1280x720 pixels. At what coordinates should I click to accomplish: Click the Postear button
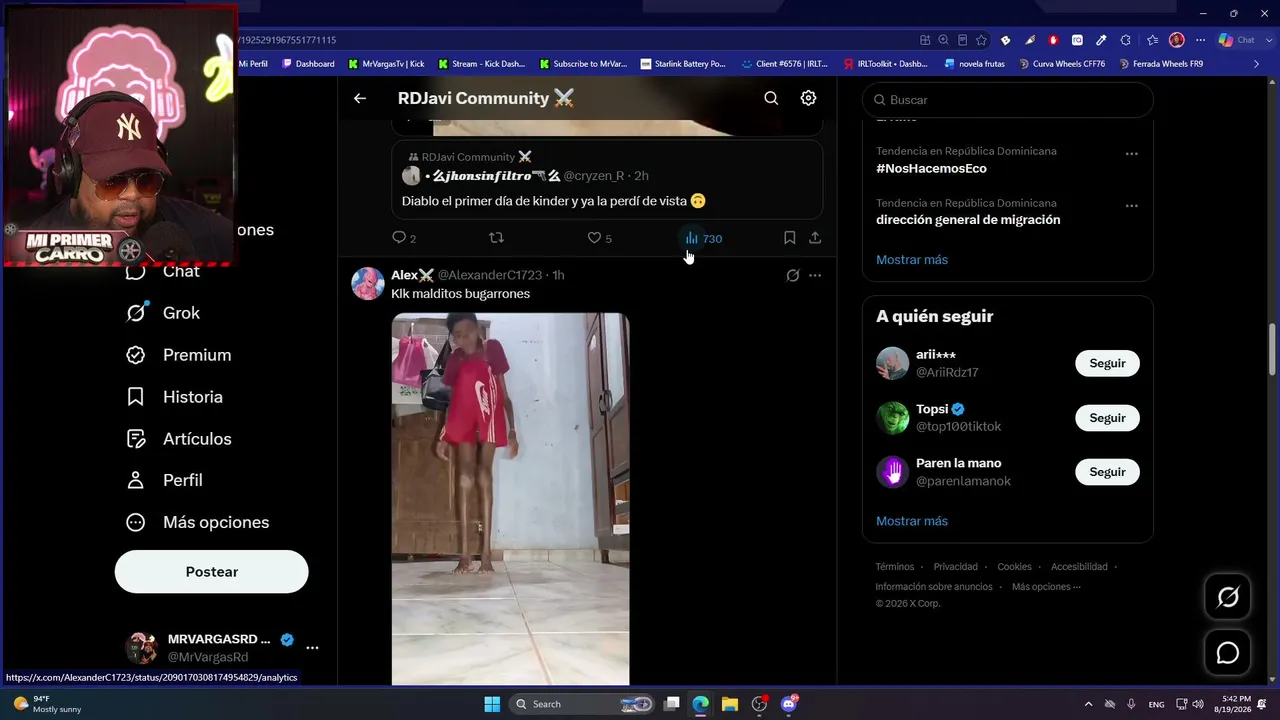tap(212, 572)
